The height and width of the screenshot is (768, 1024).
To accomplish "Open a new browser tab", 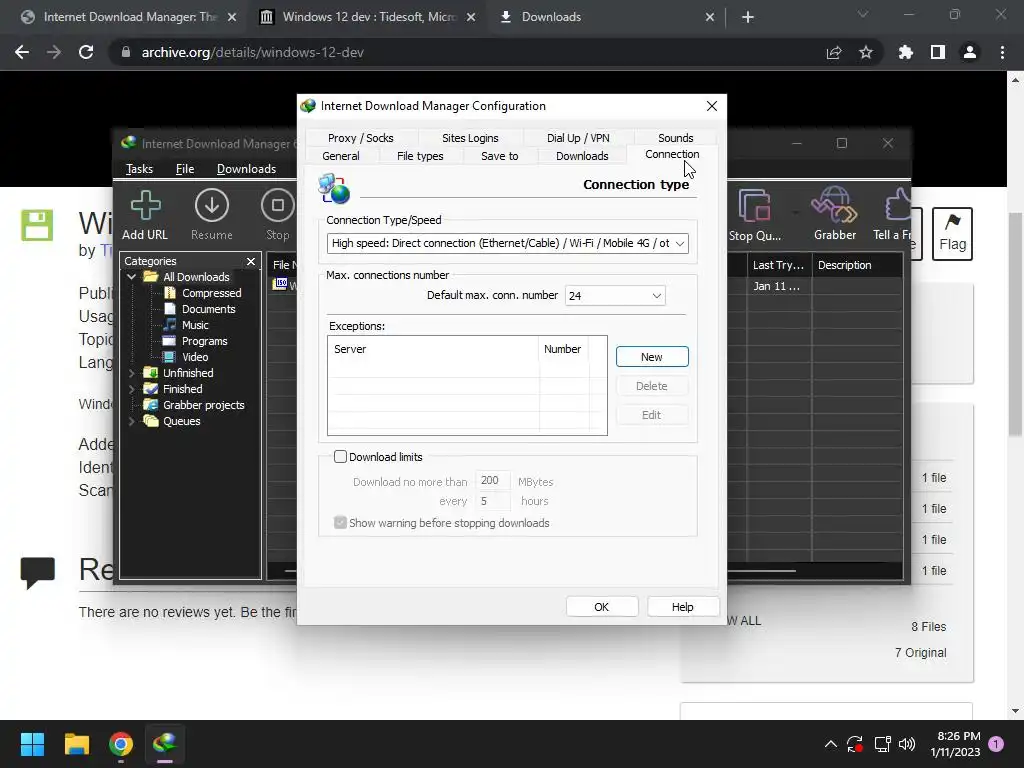I will 748,17.
